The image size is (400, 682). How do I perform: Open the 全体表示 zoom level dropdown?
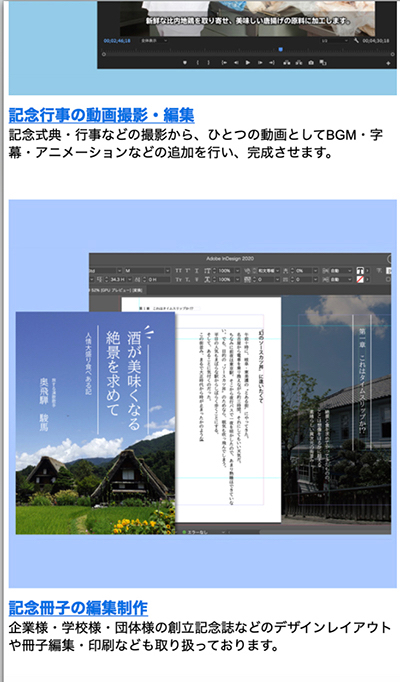pyautogui.click(x=154, y=40)
